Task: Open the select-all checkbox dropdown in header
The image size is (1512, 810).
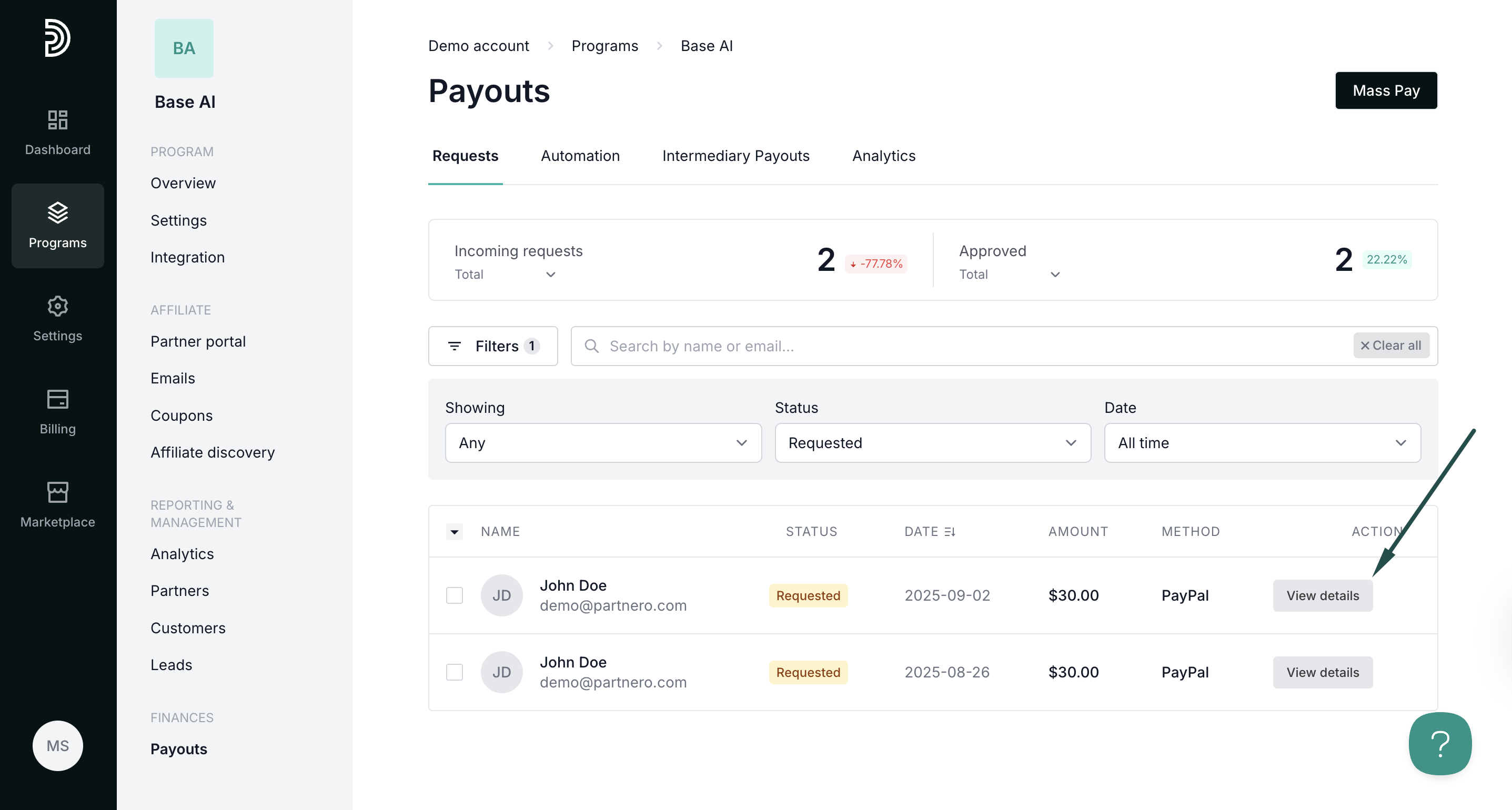Action: click(x=455, y=532)
